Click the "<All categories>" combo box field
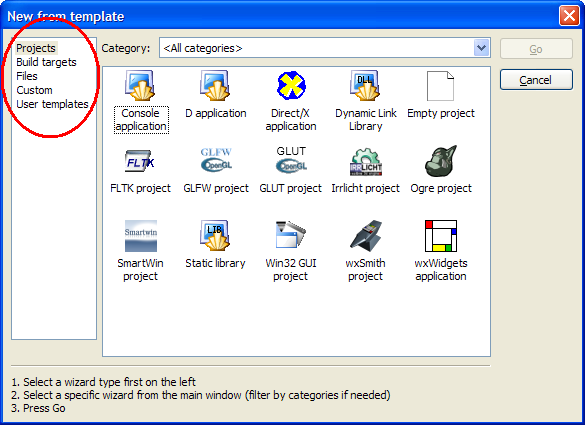Viewport: 585px width, 425px height. [325, 48]
